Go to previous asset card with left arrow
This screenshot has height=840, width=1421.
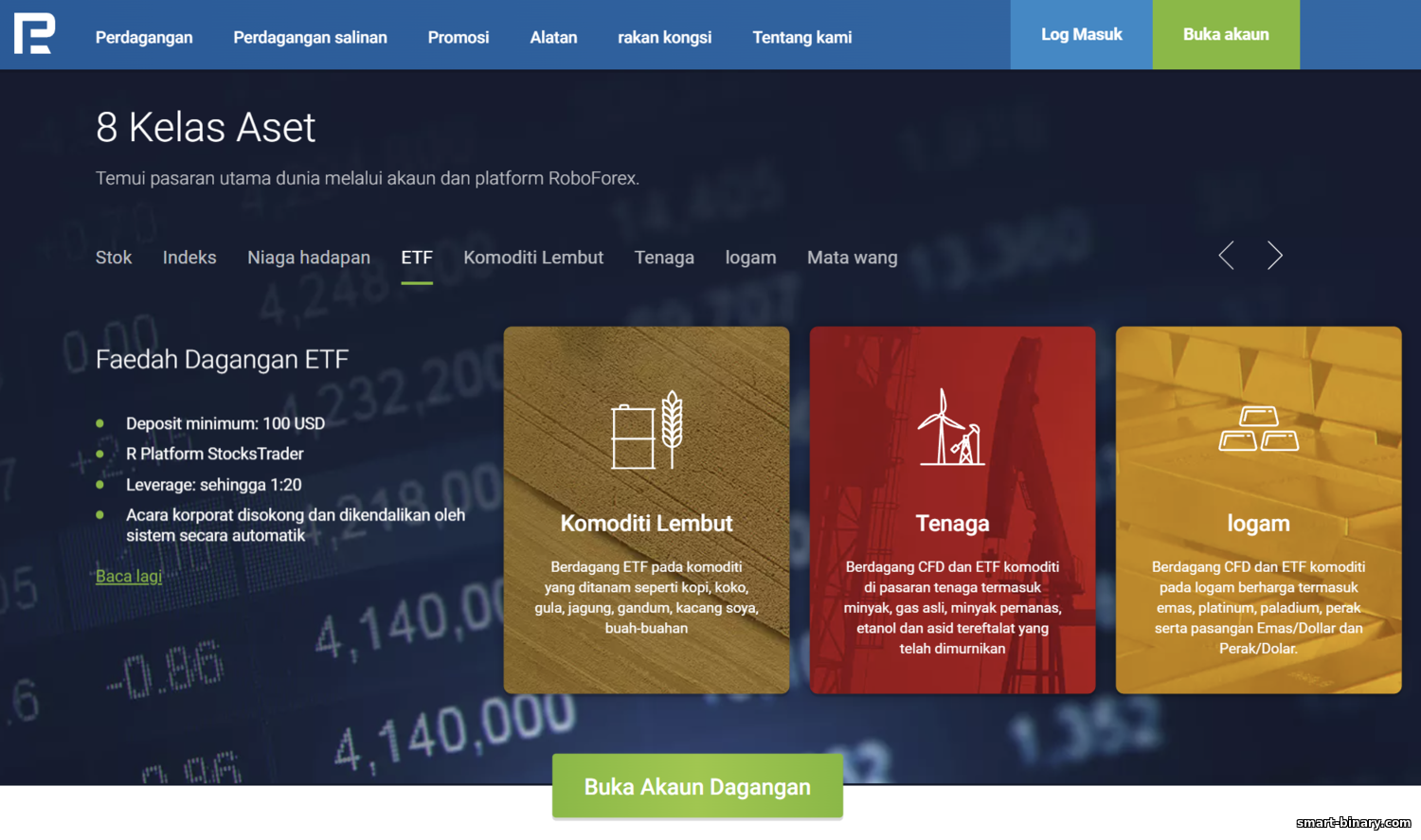[1226, 255]
